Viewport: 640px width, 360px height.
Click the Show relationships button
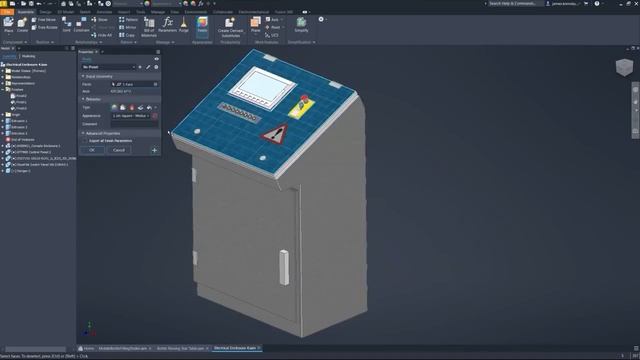tap(100, 20)
